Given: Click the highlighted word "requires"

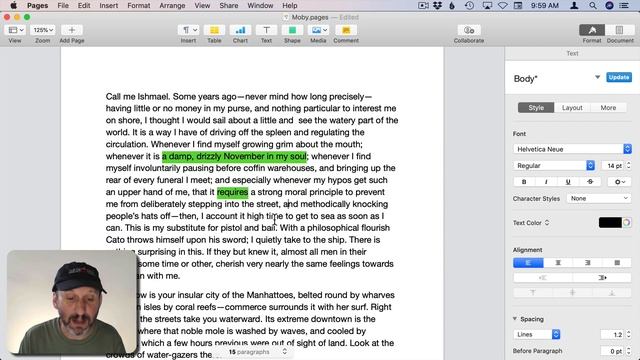Looking at the screenshot, I should [232, 192].
